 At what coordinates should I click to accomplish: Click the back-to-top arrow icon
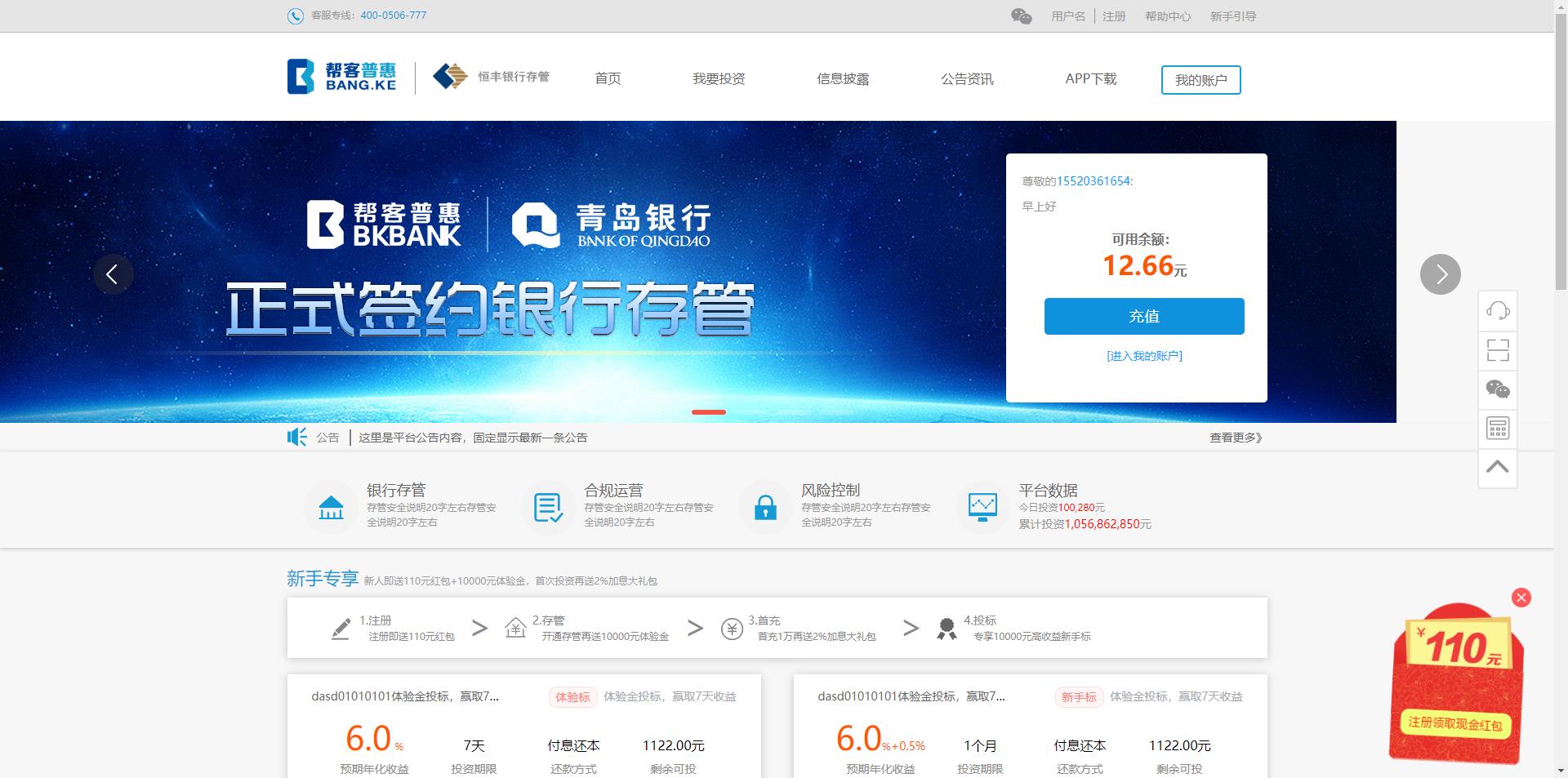click(x=1498, y=468)
